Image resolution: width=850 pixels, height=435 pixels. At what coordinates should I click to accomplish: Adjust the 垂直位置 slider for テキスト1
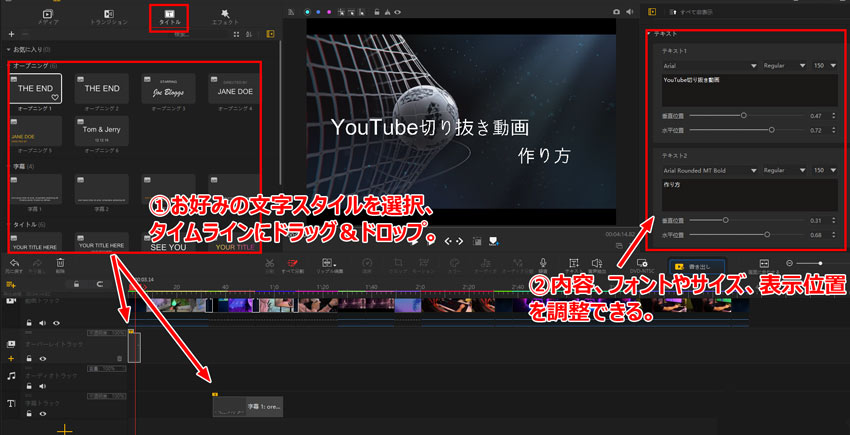coord(743,115)
